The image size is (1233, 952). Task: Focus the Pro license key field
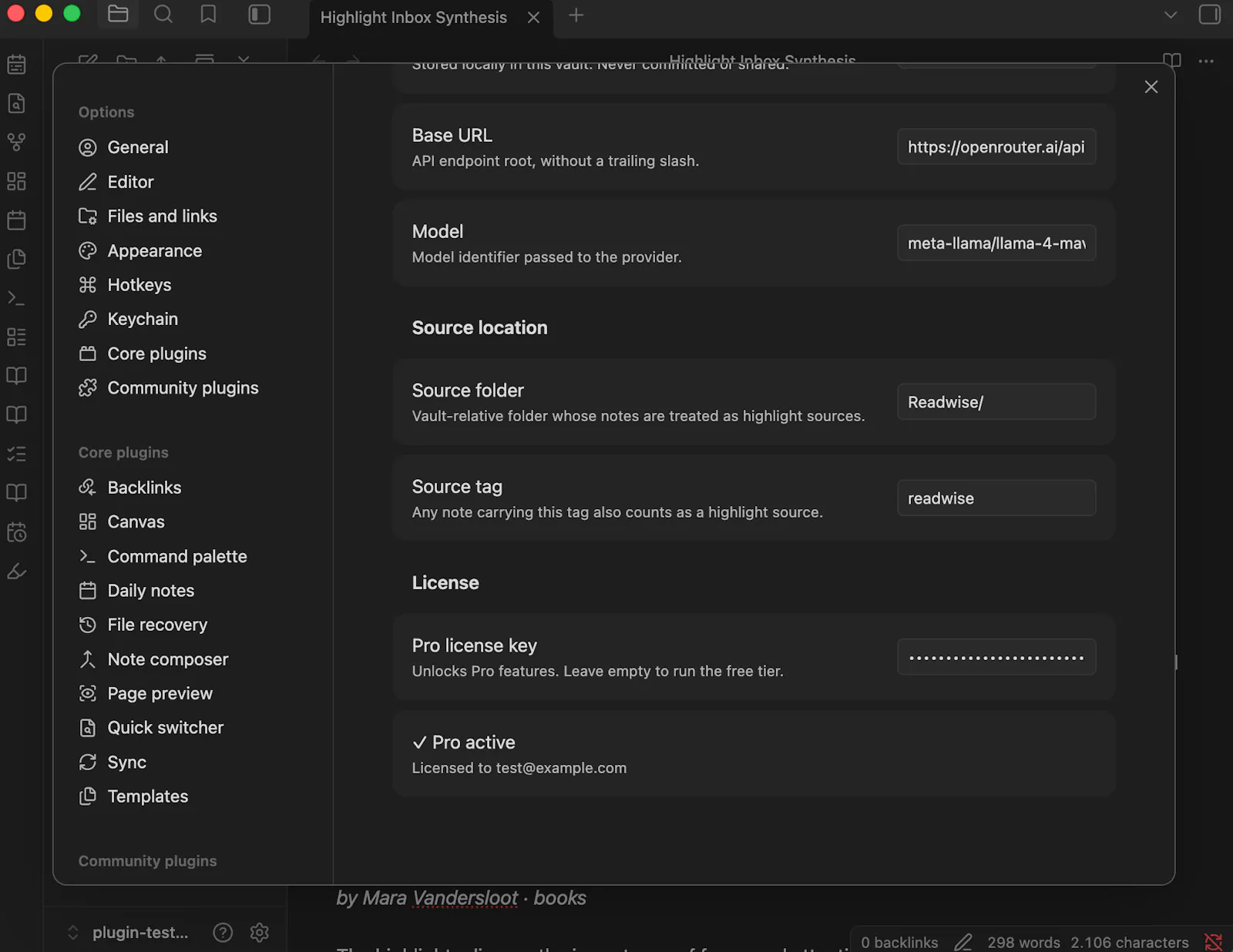996,657
